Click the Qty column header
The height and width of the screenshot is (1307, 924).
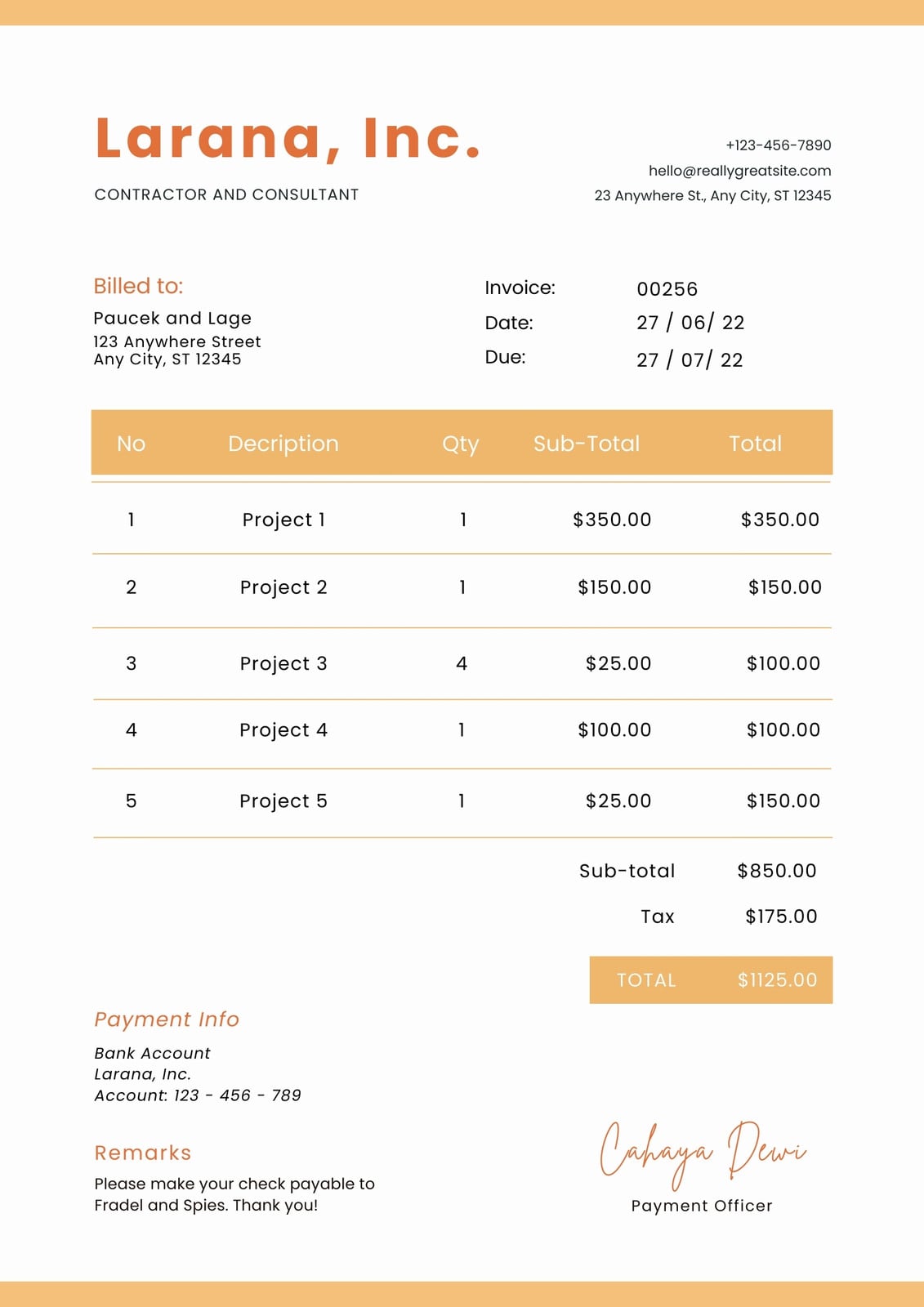coord(461,444)
